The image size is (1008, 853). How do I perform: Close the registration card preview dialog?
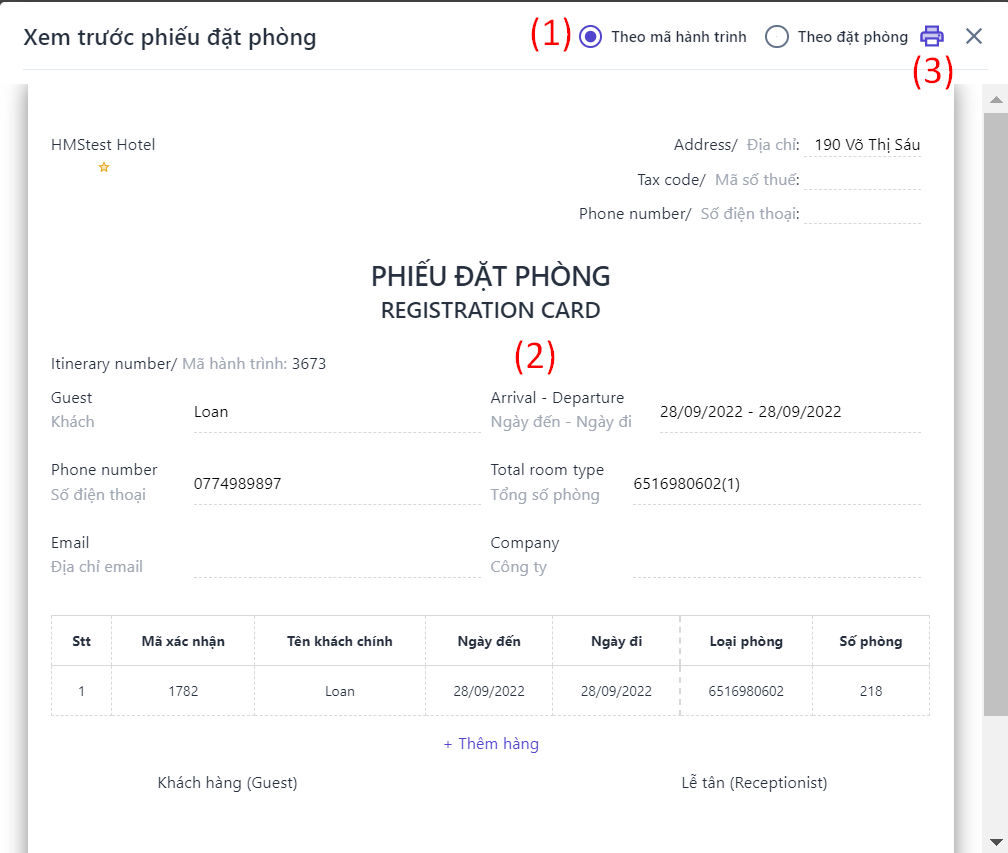click(x=974, y=37)
